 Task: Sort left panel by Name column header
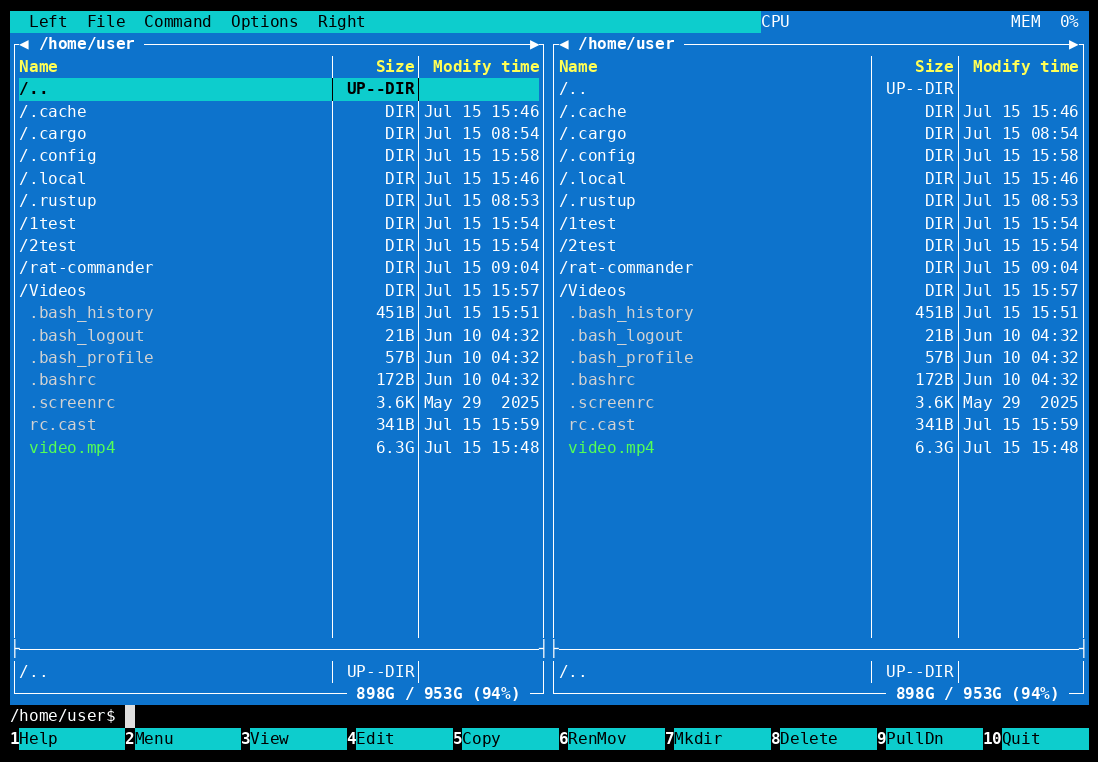pos(38,67)
